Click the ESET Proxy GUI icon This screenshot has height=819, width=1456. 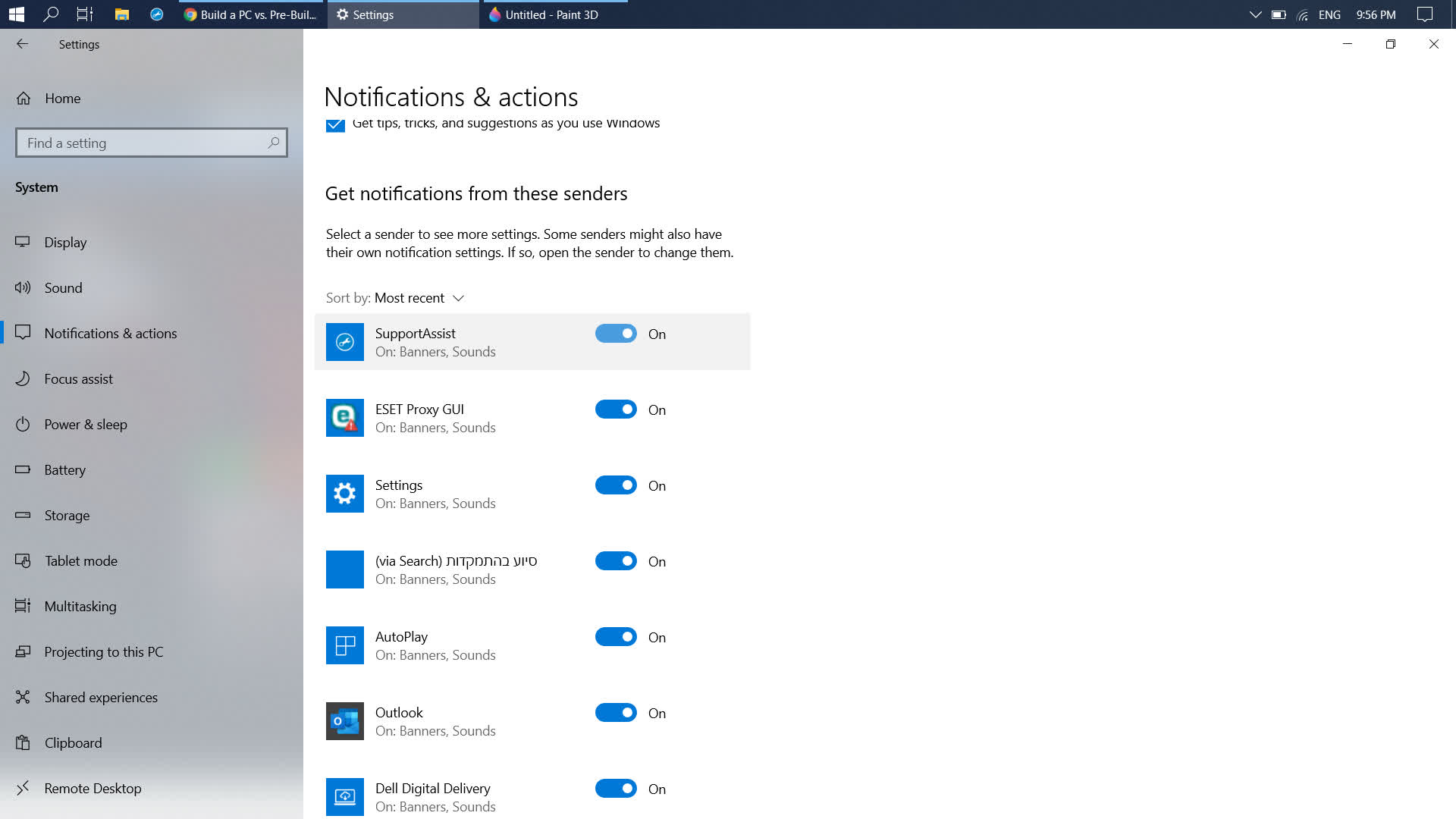[345, 418]
